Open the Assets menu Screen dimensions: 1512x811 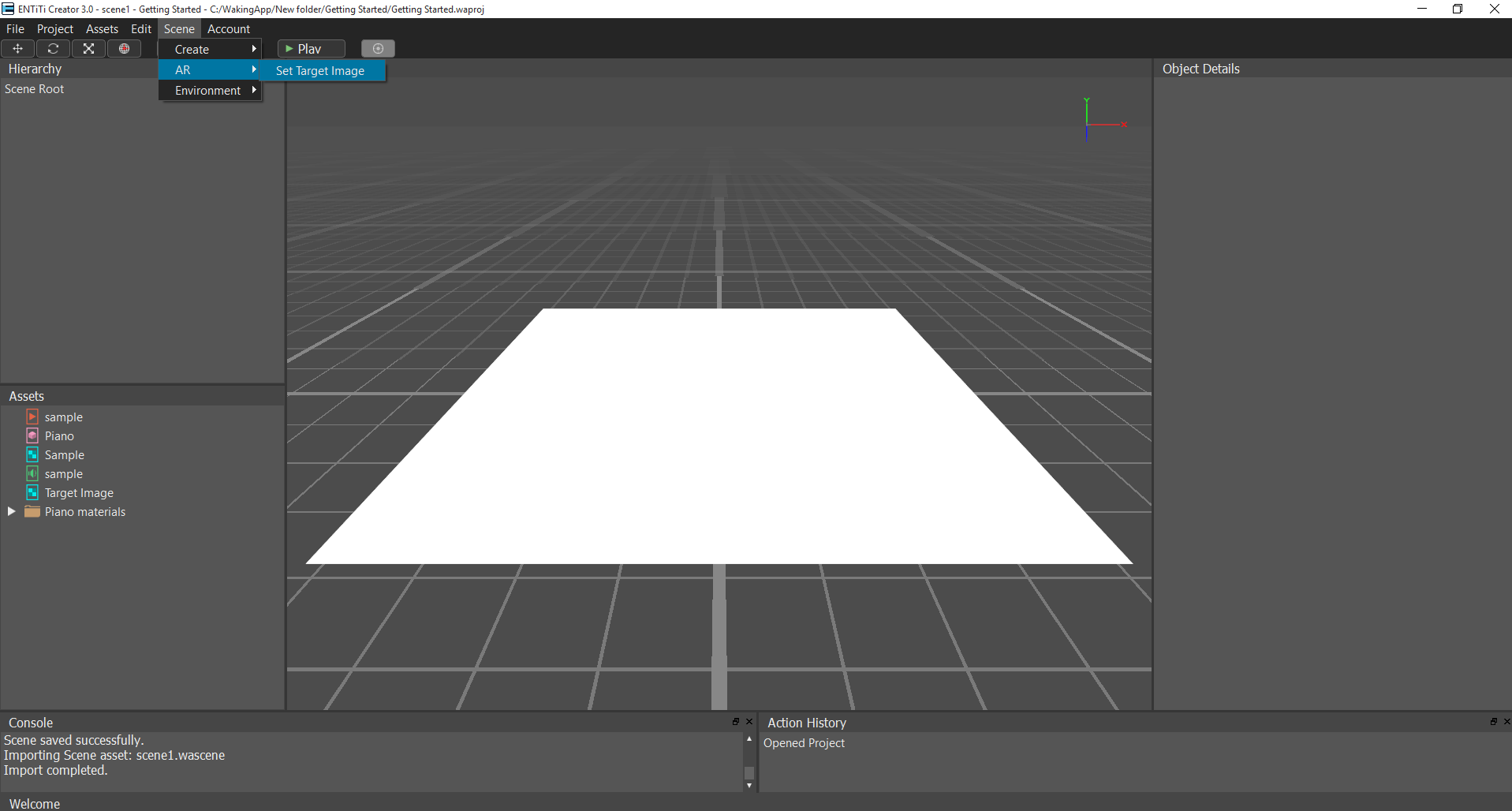coord(103,28)
